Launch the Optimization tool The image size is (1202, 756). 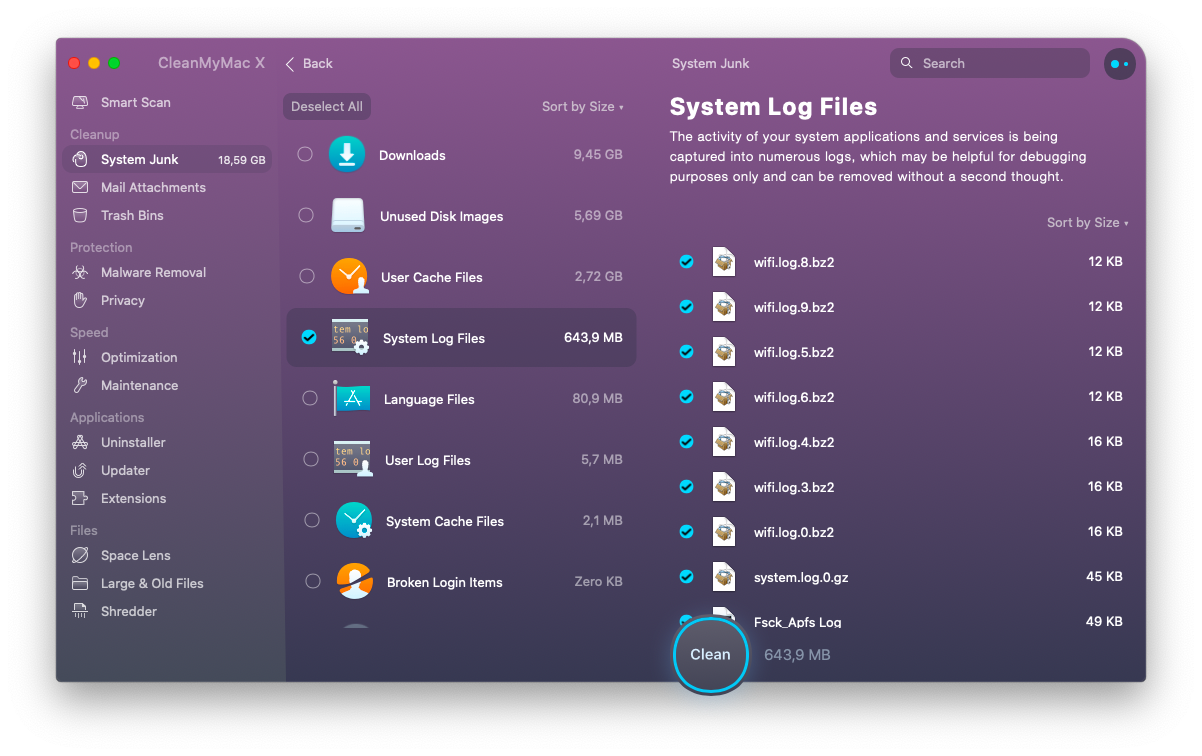137,357
